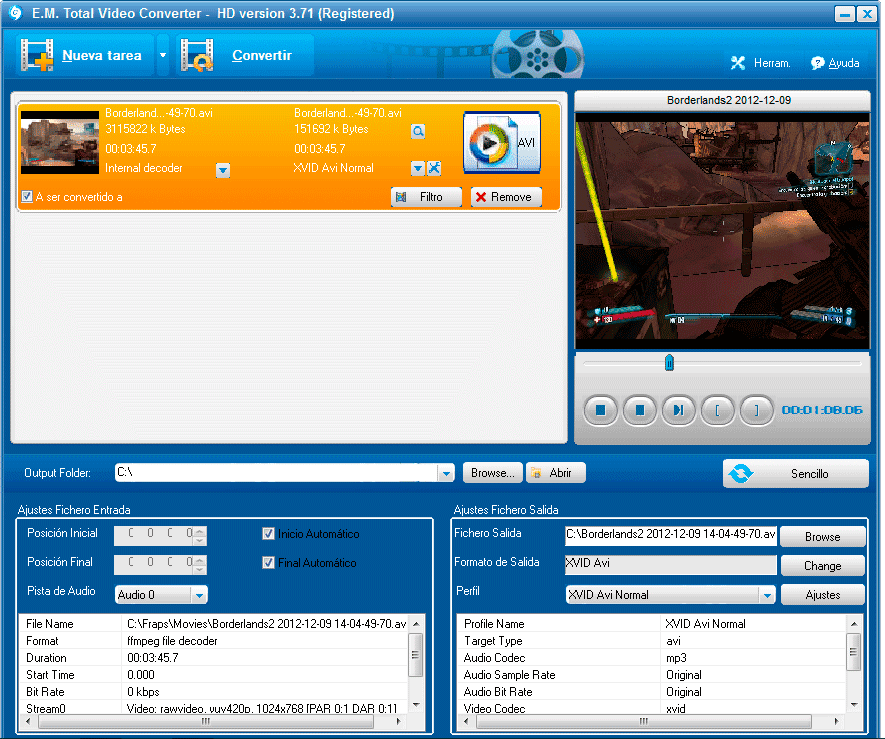Image resolution: width=885 pixels, height=739 pixels.
Task: Click the Borderlands video thumbnail
Action: 58,141
